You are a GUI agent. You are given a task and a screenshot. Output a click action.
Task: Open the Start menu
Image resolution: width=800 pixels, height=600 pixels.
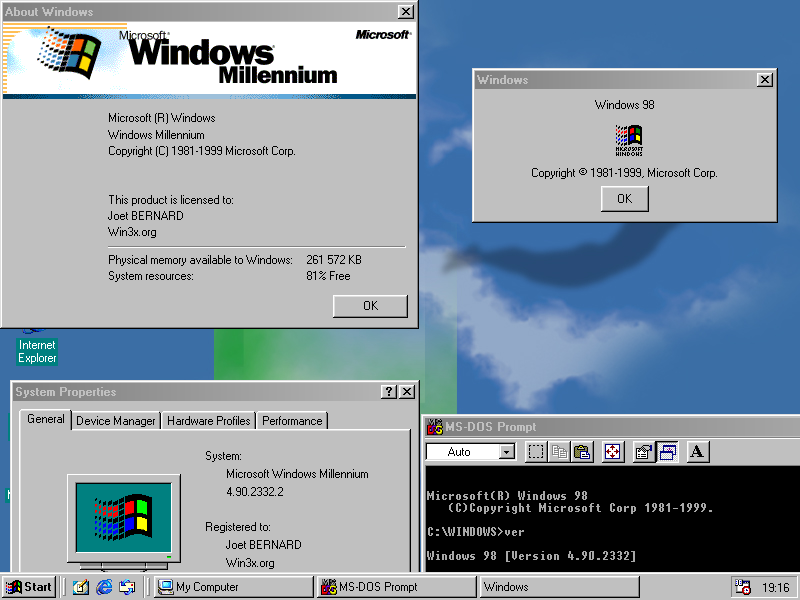click(29, 587)
